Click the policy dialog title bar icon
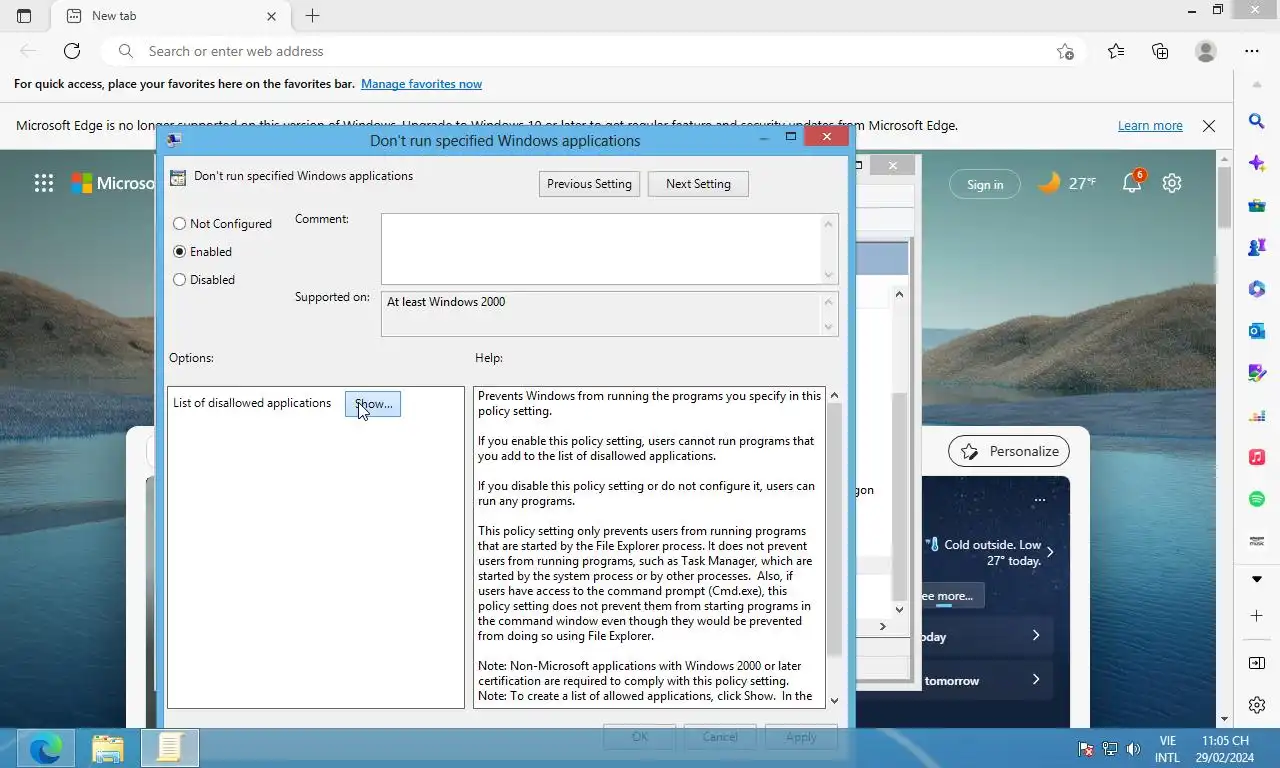The width and height of the screenshot is (1280, 768). pos(174,140)
